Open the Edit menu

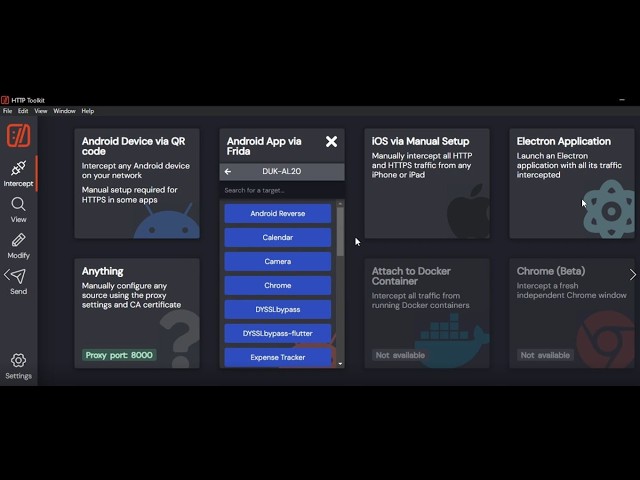coord(23,111)
